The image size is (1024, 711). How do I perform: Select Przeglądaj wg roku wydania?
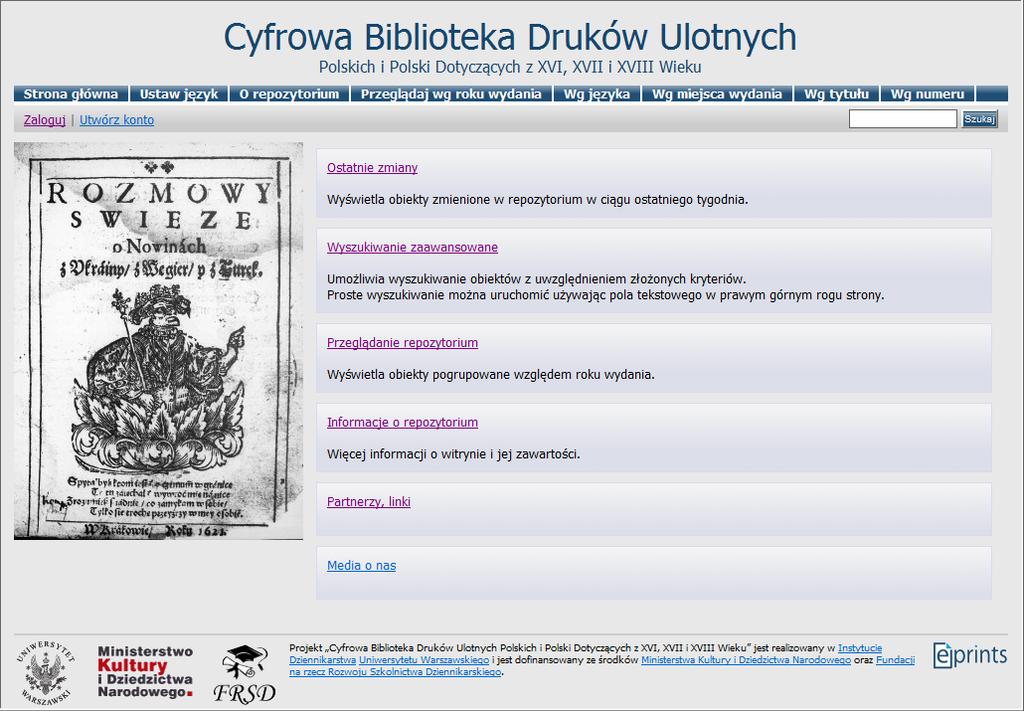tap(451, 94)
